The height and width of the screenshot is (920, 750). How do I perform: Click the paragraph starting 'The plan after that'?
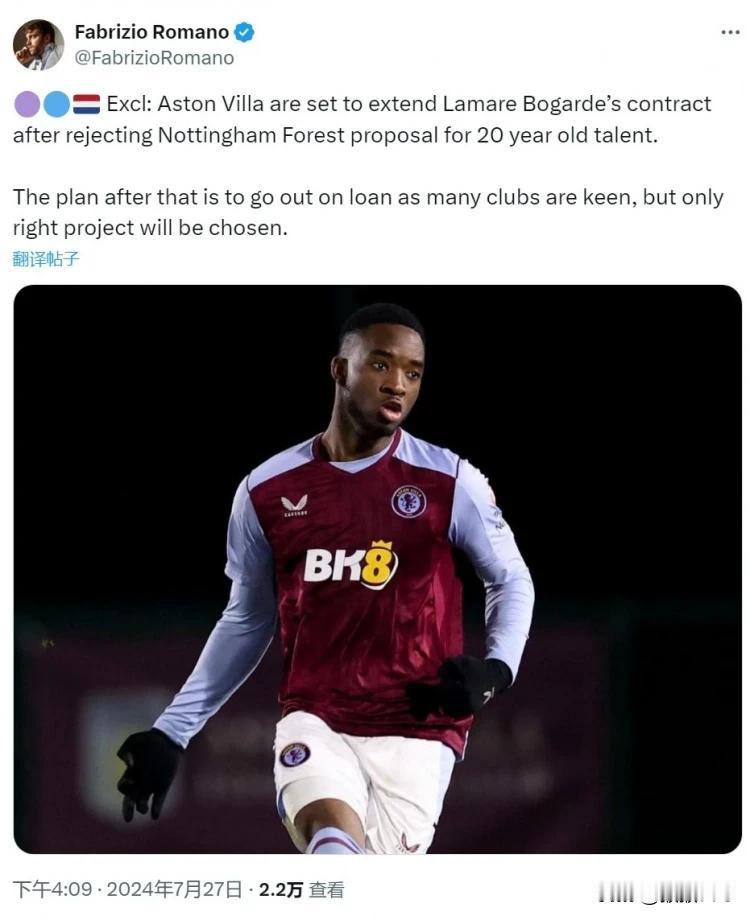(368, 212)
